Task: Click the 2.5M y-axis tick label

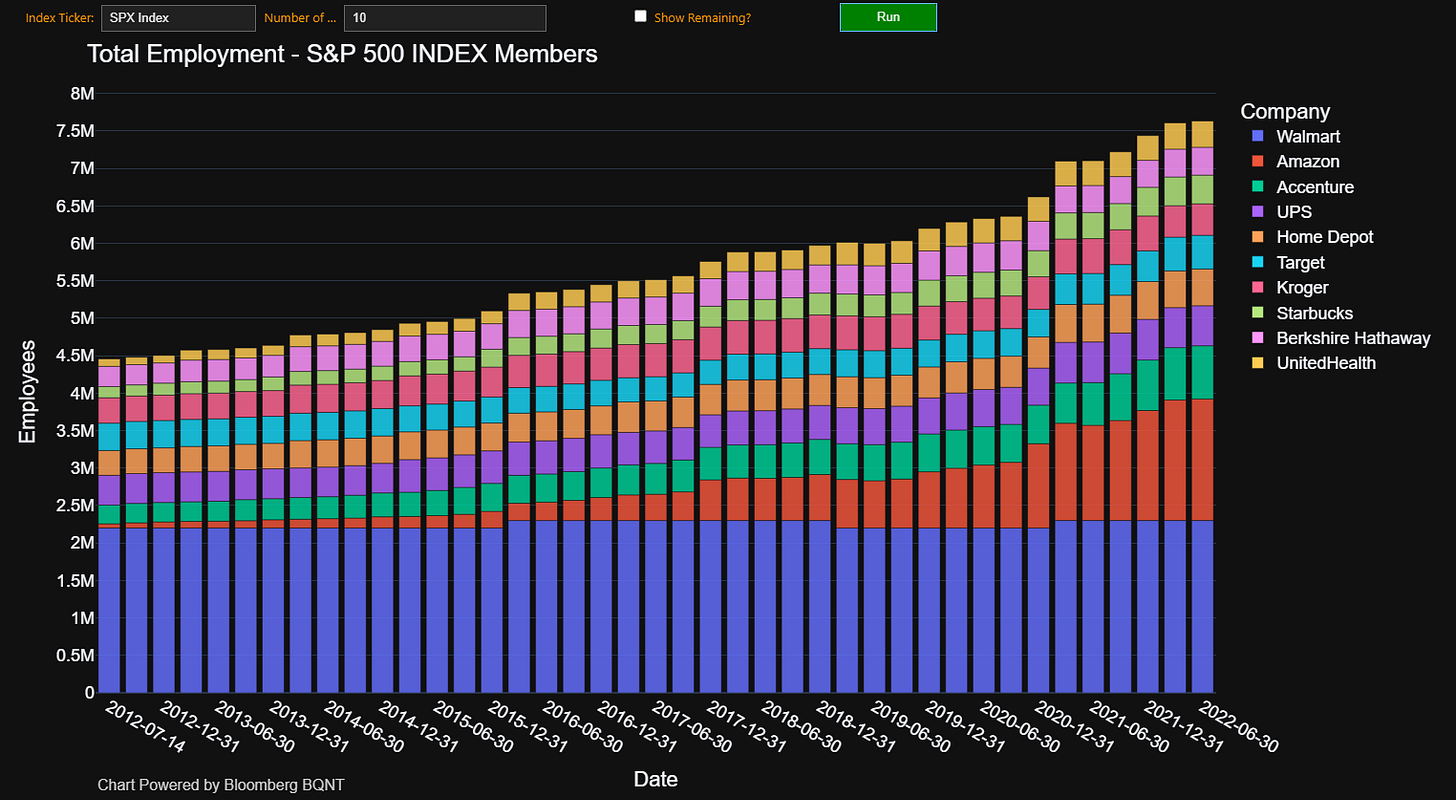Action: [75, 505]
